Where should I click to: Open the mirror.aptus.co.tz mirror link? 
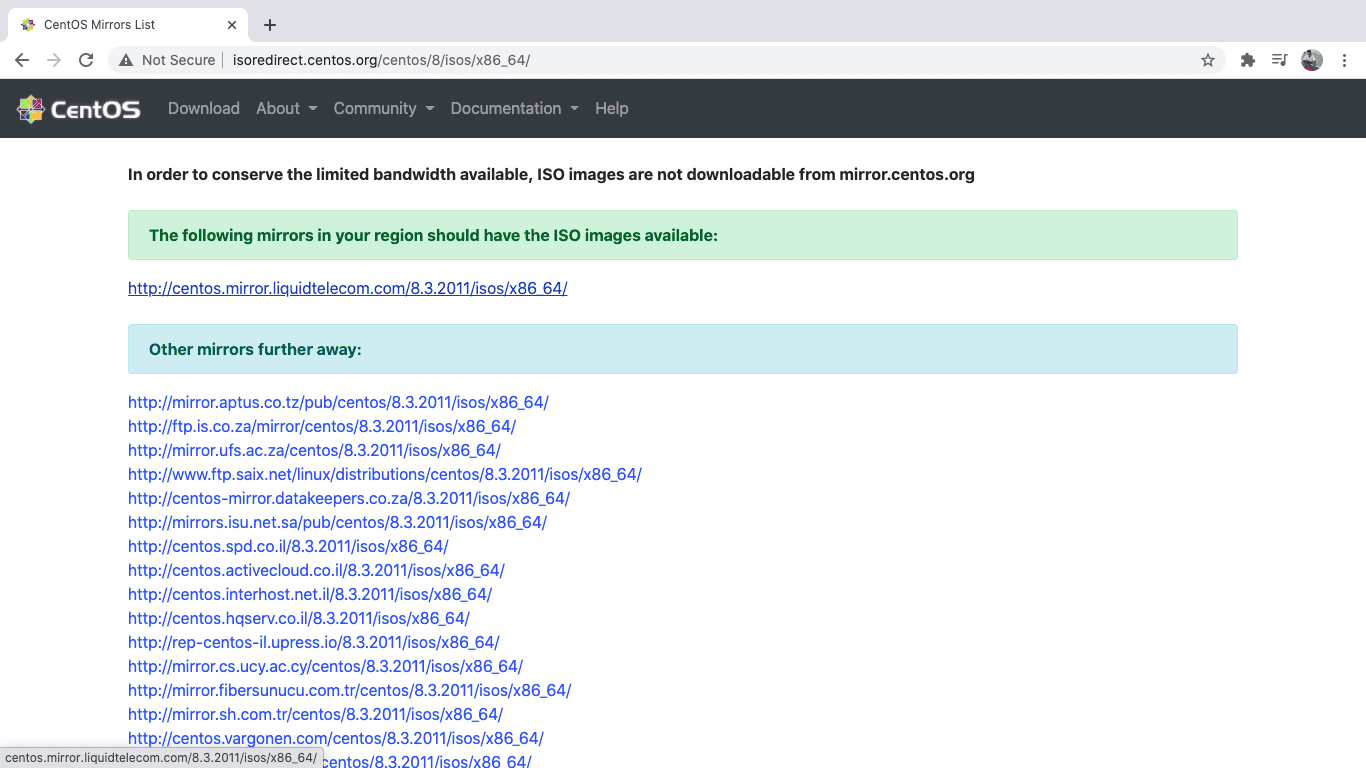click(x=338, y=402)
